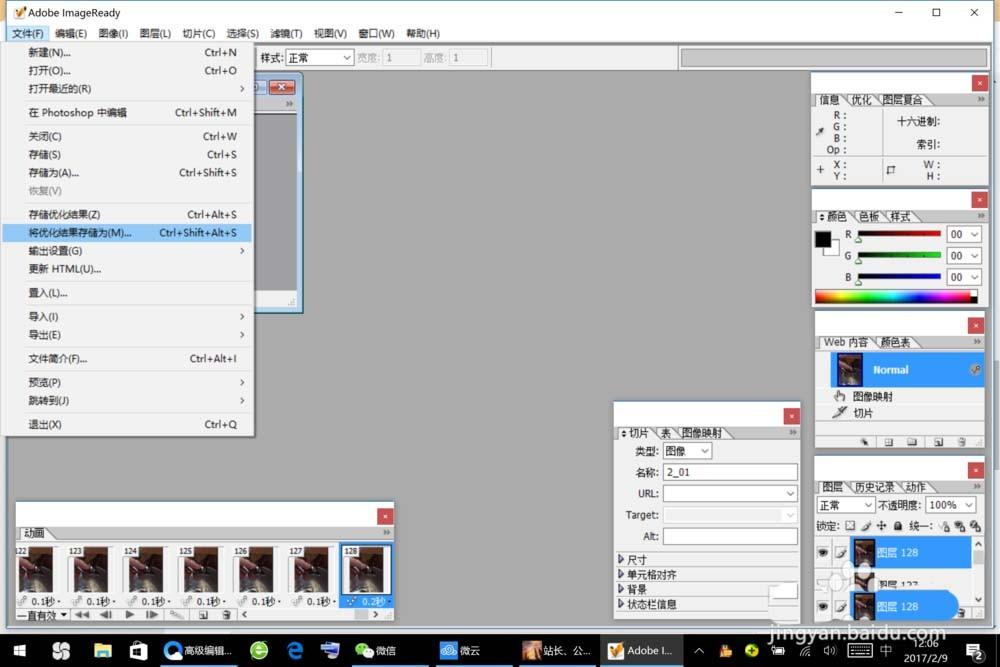1000x667 pixels.
Task: Select frame 125 thumbnail in animation panel
Action: (x=200, y=570)
